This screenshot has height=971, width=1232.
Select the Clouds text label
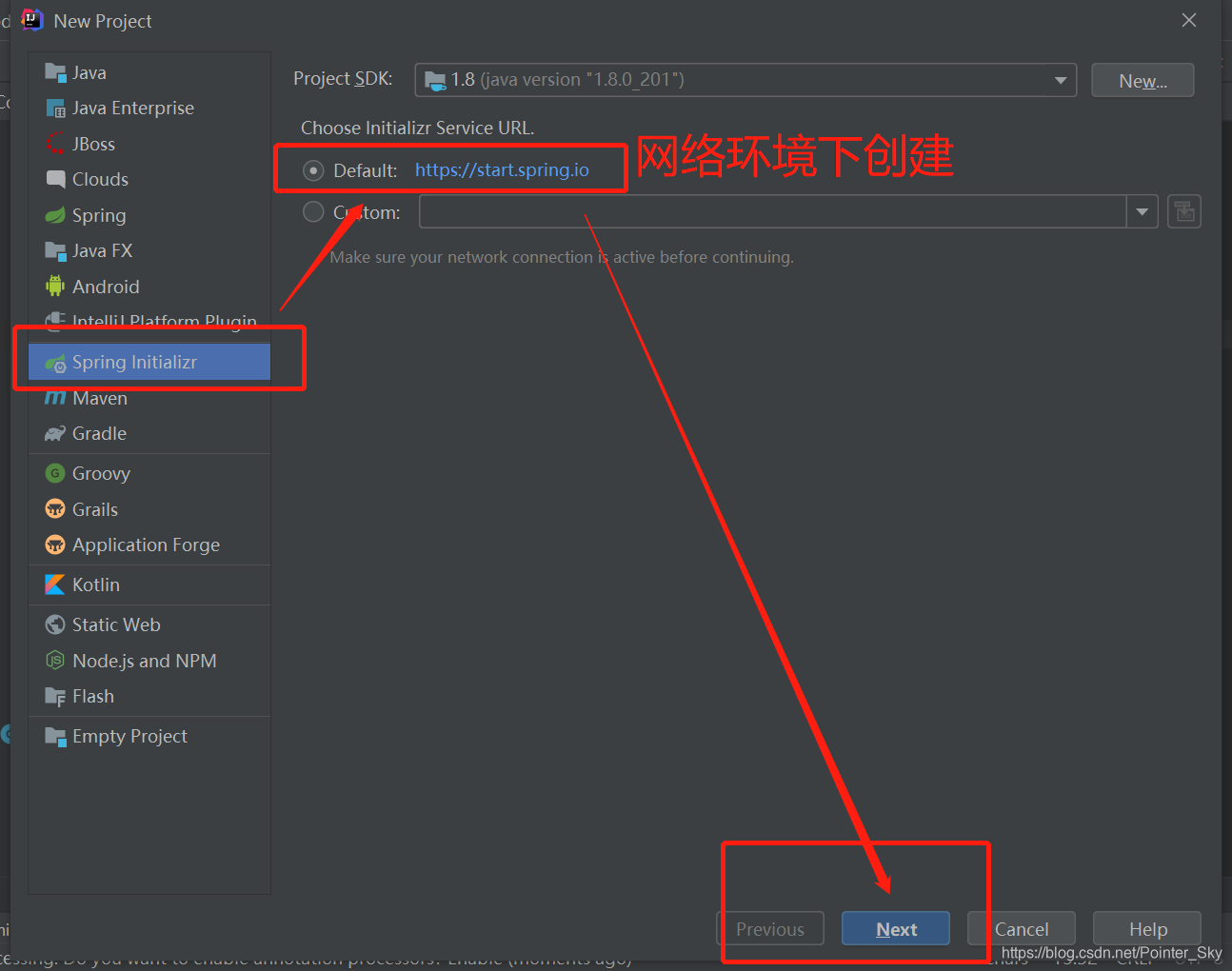point(100,179)
